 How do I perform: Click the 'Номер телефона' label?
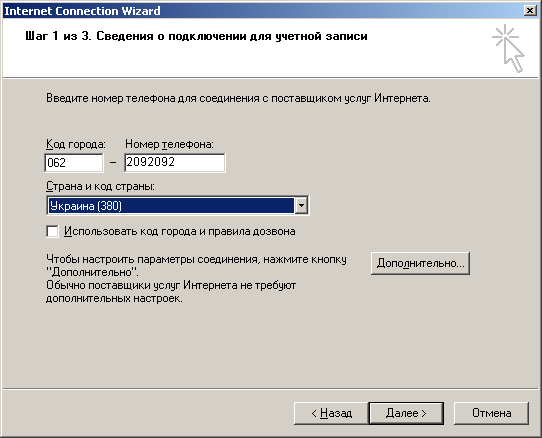[169, 144]
